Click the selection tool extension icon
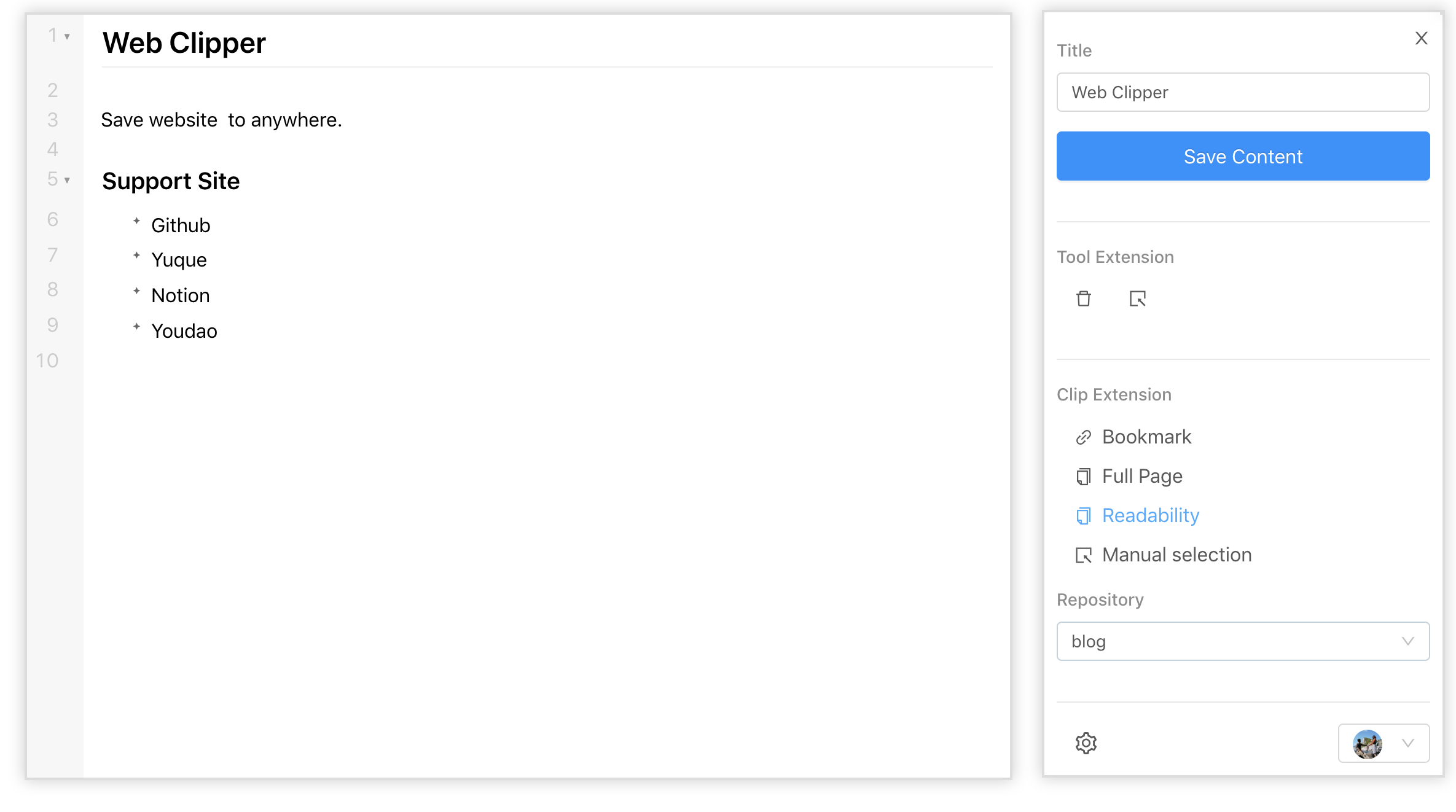The width and height of the screenshot is (1456, 812). pos(1137,299)
